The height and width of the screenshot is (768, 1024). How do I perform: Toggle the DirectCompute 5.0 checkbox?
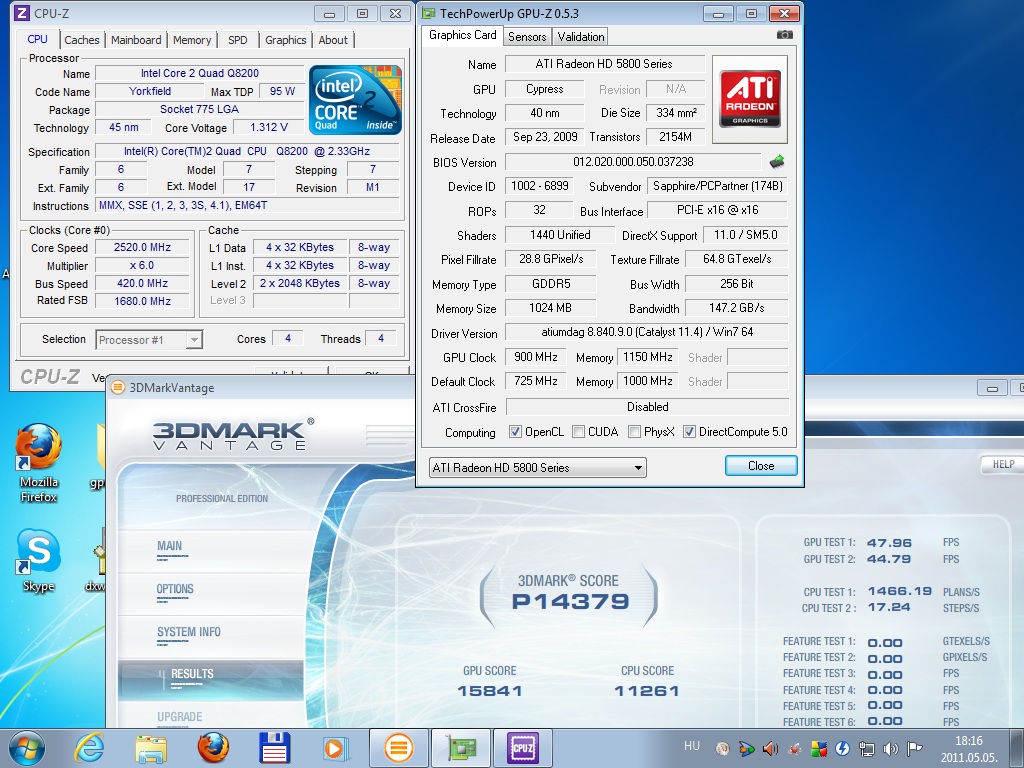pyautogui.click(x=689, y=432)
